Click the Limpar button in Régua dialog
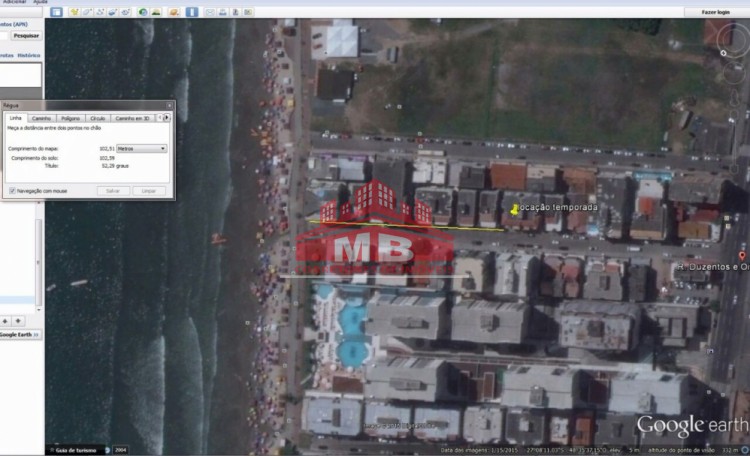This screenshot has width=750, height=456. [x=147, y=190]
